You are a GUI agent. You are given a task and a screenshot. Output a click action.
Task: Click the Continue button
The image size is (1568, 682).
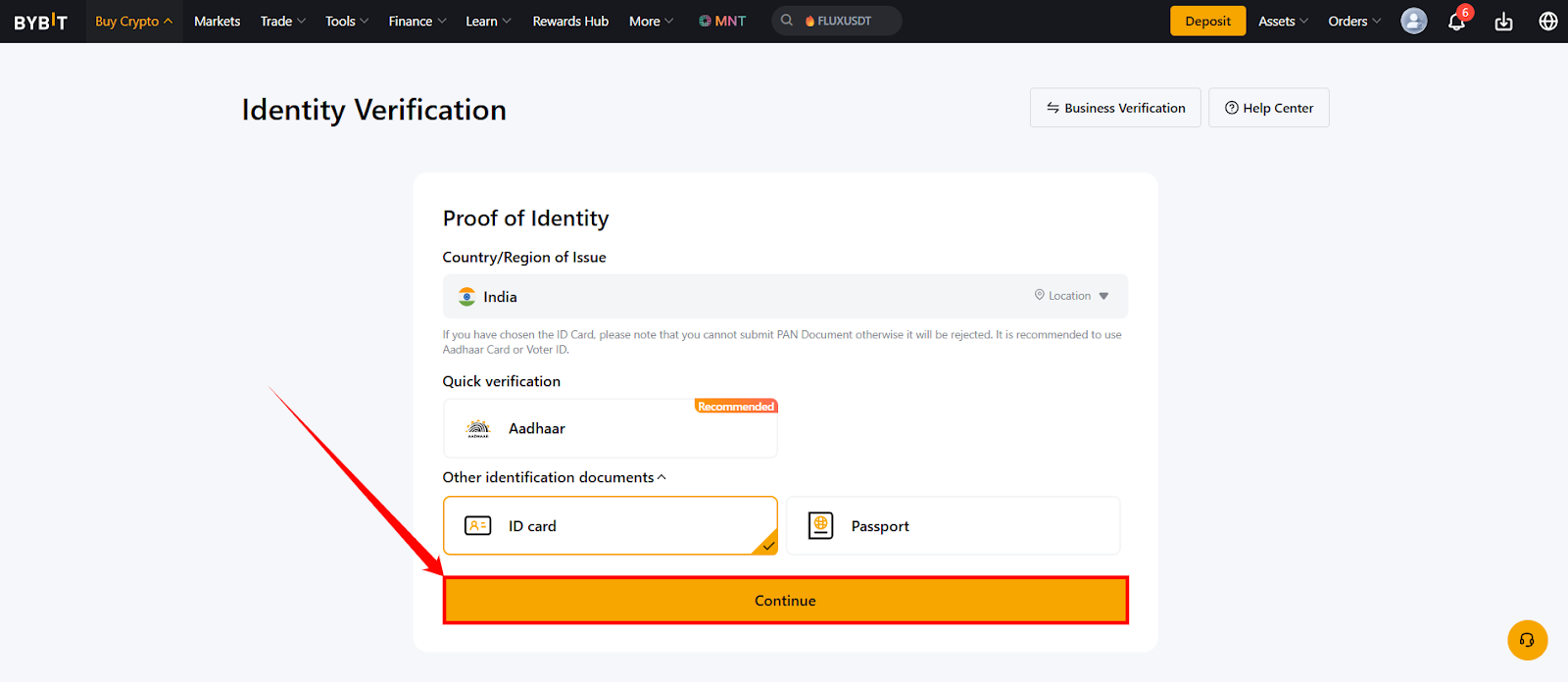pos(785,601)
